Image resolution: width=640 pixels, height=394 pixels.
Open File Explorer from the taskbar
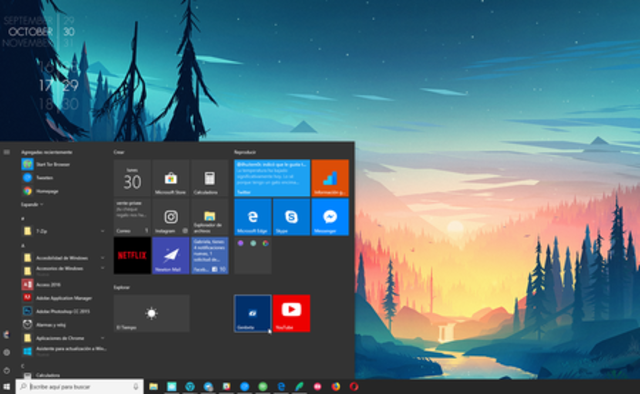point(153,386)
